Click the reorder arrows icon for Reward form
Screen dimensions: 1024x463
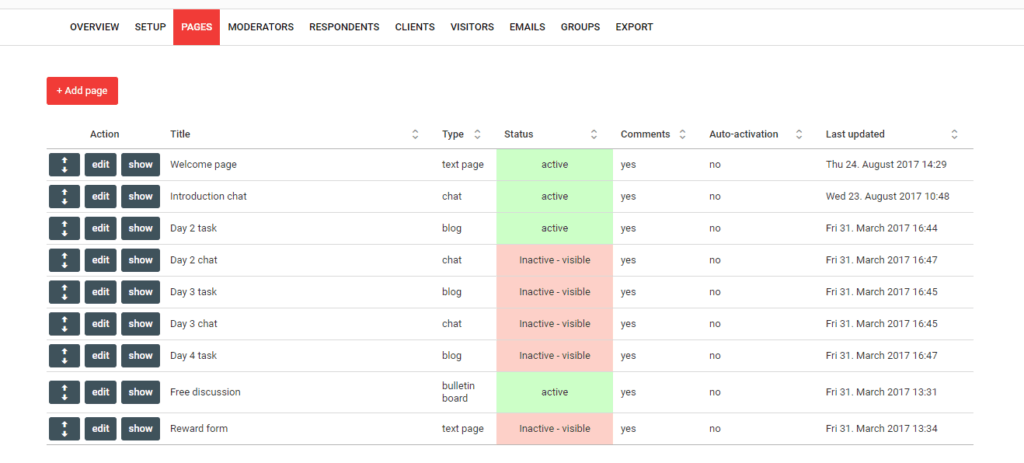[x=64, y=429]
